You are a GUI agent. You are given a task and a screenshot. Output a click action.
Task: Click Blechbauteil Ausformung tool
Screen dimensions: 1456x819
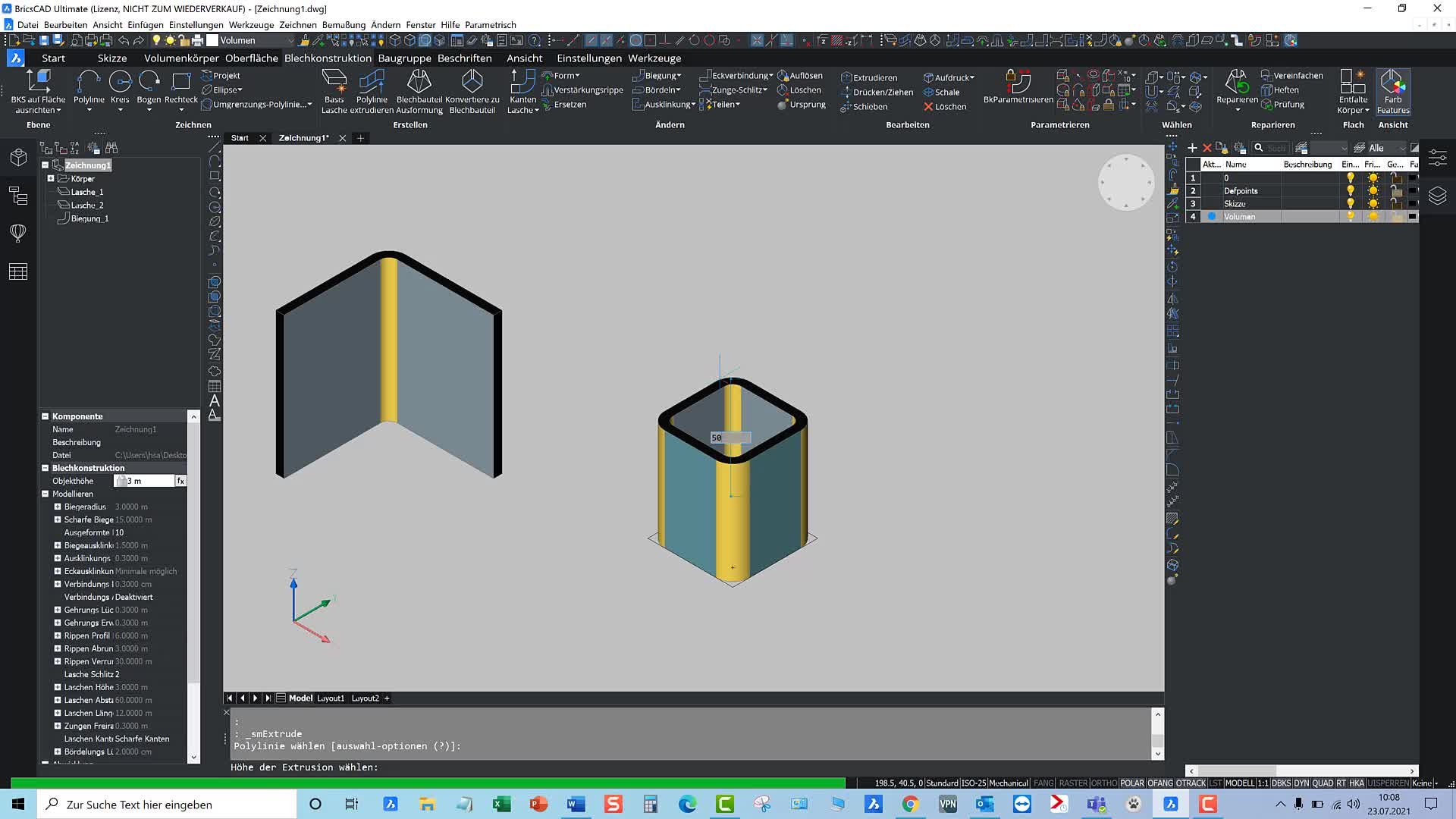click(x=419, y=91)
